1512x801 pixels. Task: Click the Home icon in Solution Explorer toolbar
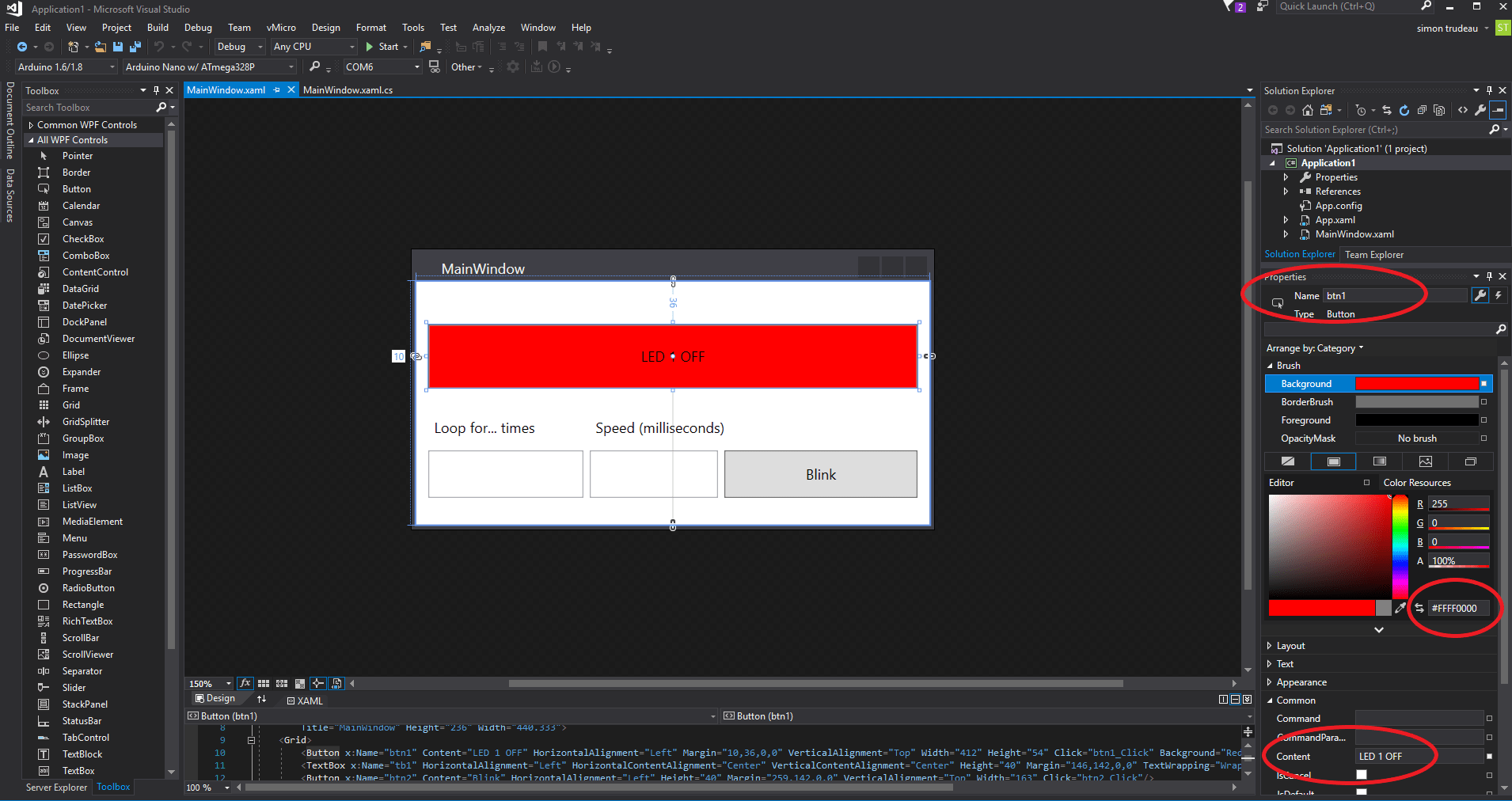point(1308,110)
